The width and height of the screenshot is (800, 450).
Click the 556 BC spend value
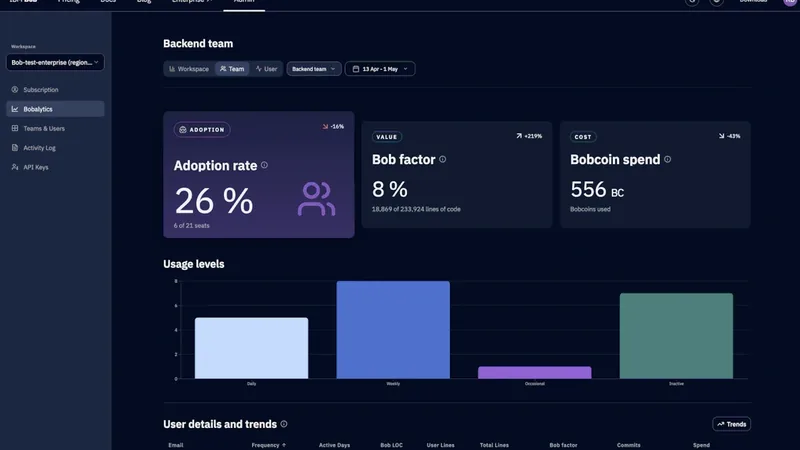tap(597, 189)
